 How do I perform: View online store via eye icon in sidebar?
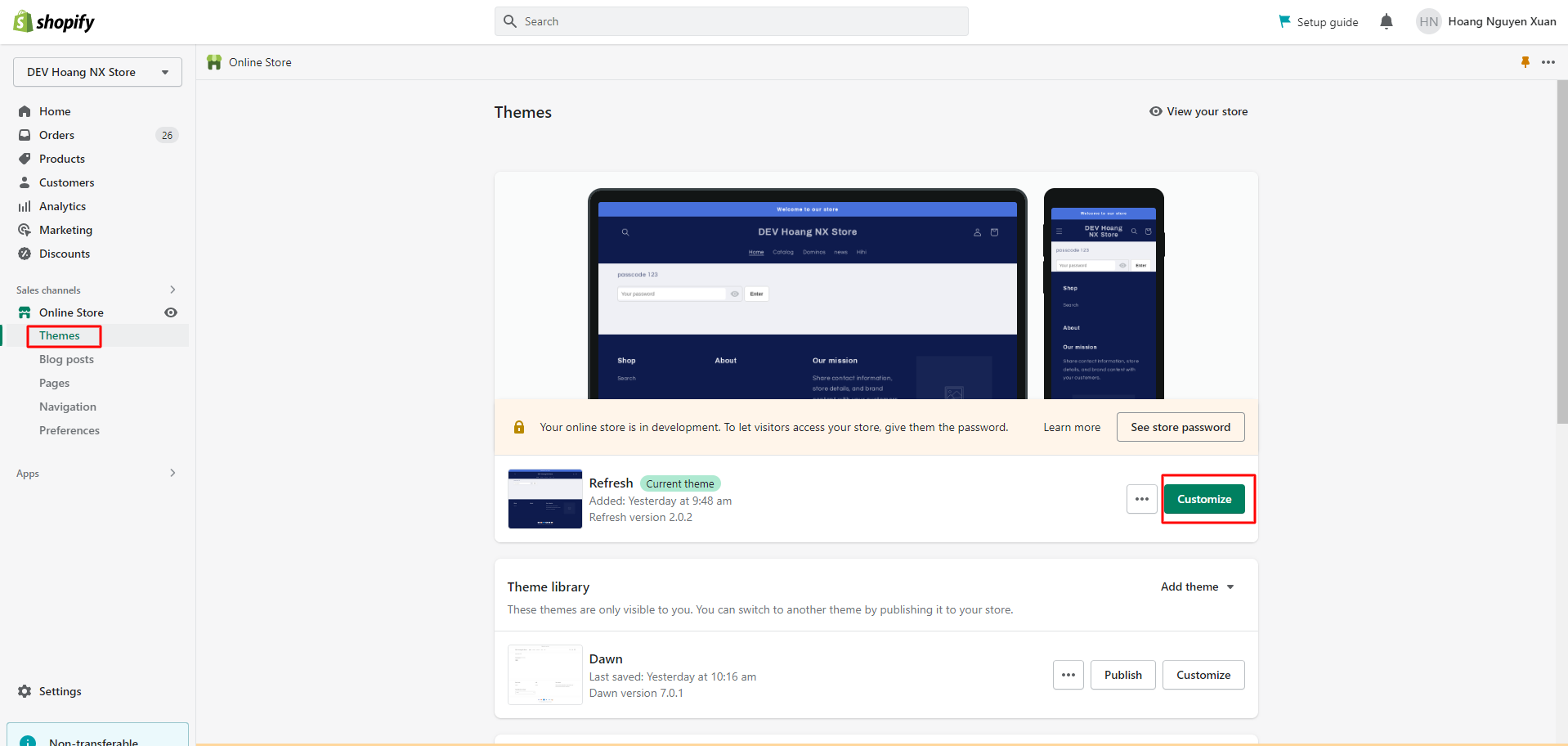click(171, 312)
